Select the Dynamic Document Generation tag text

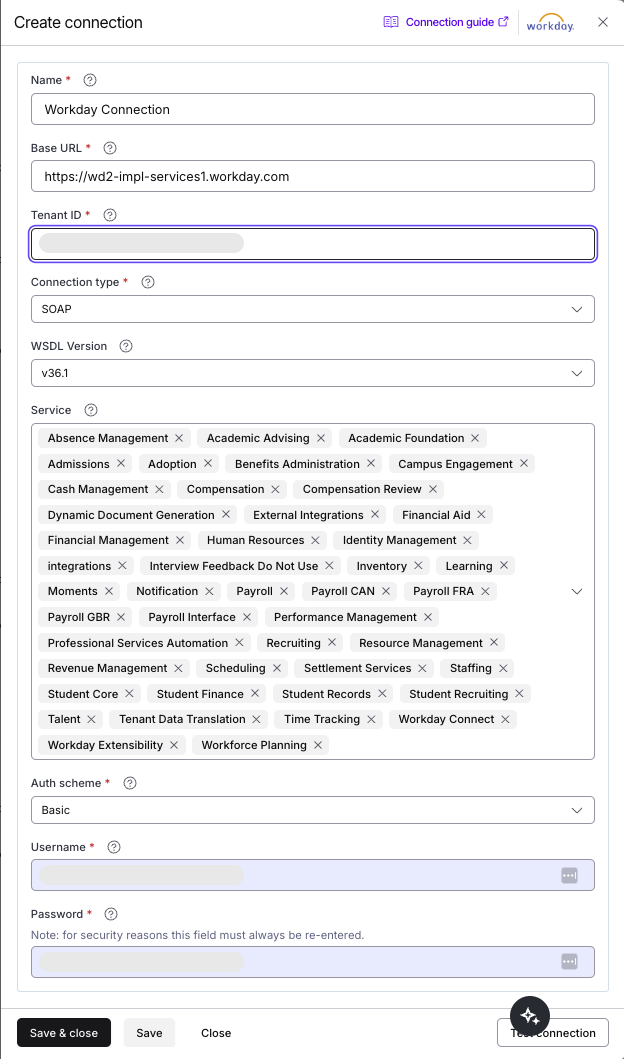131,515
